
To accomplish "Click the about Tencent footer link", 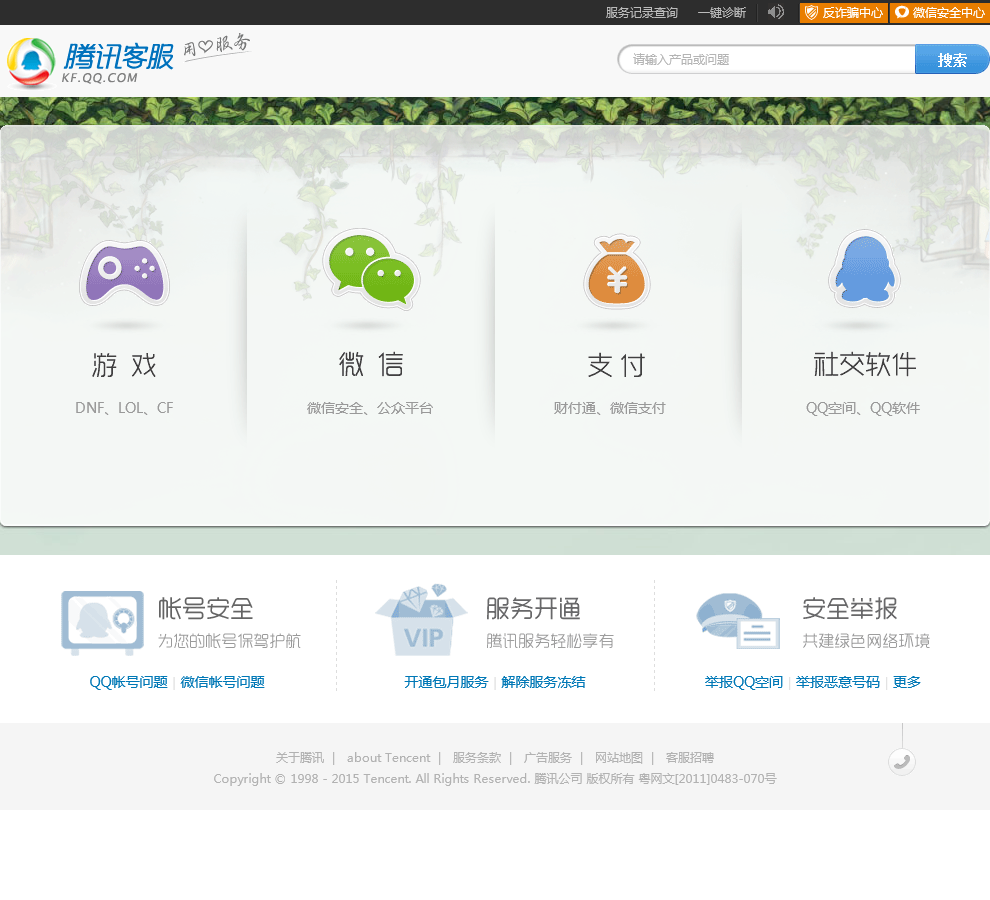I will tap(388, 758).
